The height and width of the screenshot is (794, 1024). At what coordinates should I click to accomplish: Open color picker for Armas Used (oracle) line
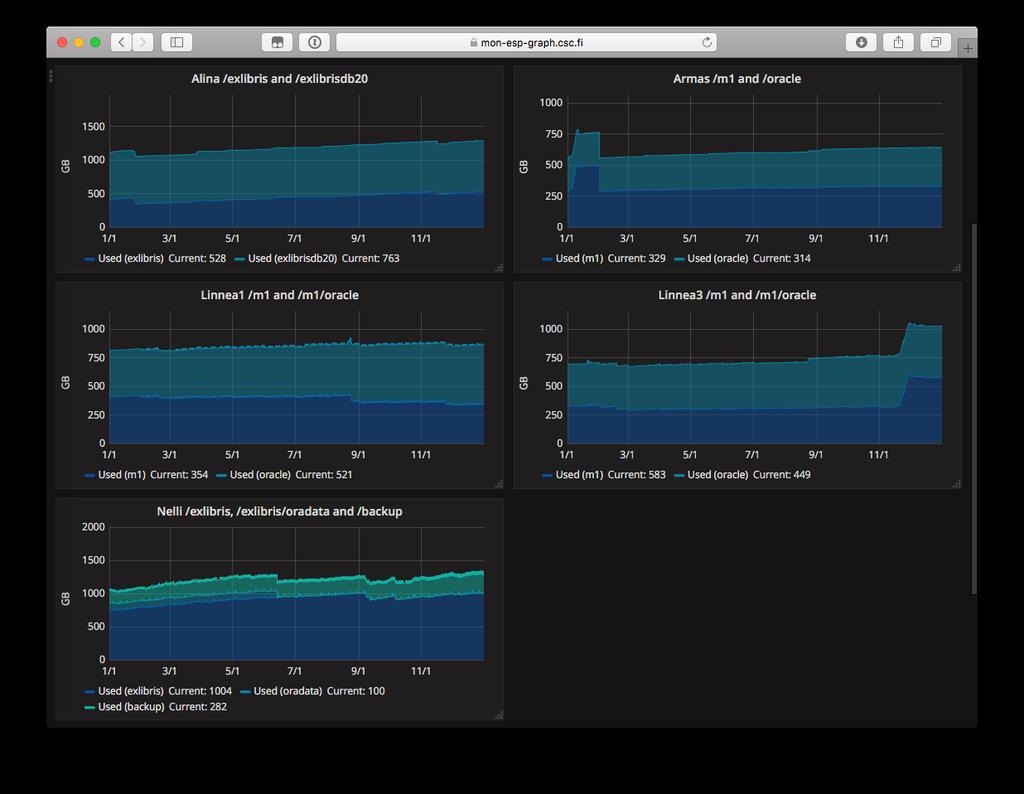pos(679,259)
